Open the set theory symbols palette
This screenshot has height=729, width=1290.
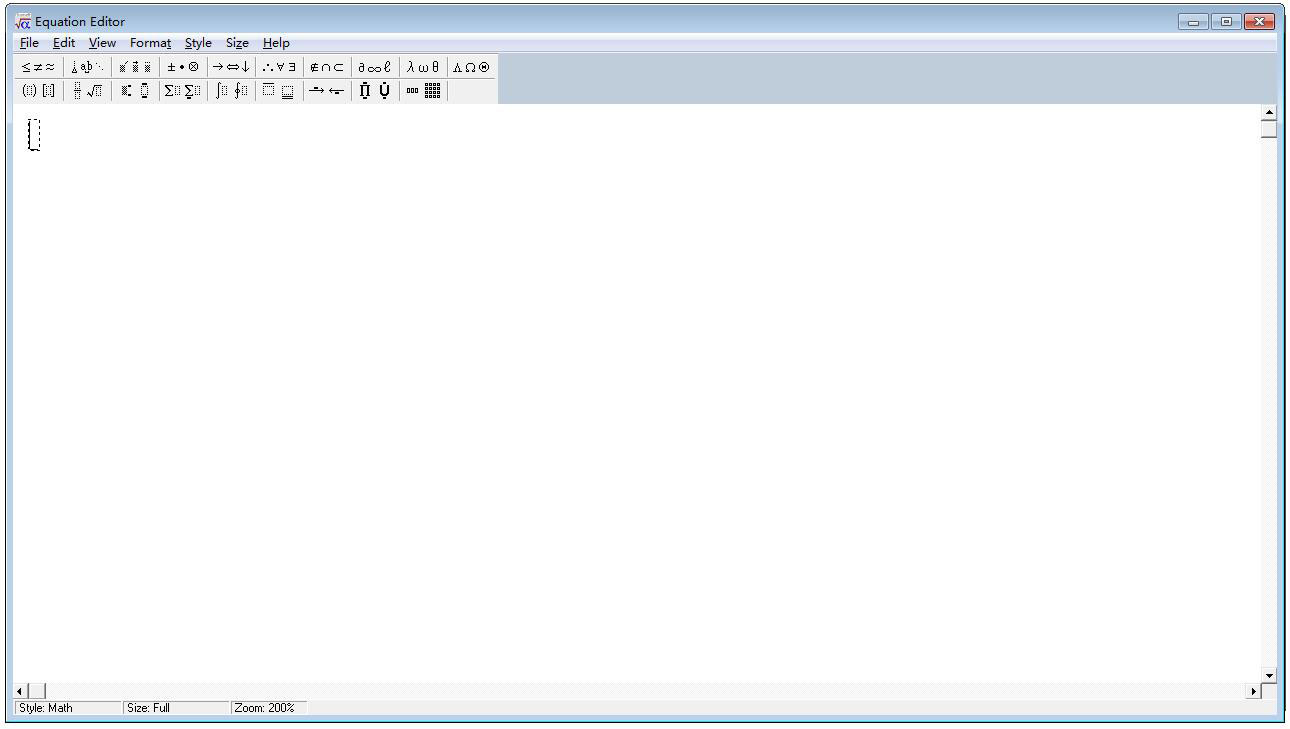(324, 66)
